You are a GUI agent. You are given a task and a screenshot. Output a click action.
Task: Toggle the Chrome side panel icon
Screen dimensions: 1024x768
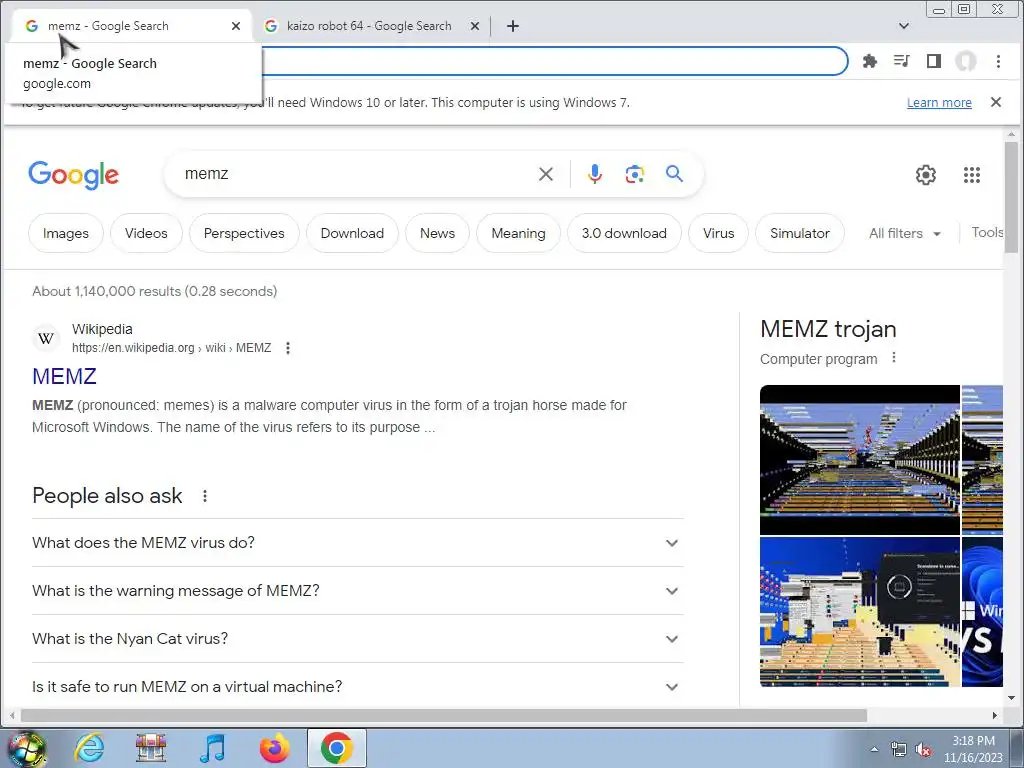click(x=934, y=61)
